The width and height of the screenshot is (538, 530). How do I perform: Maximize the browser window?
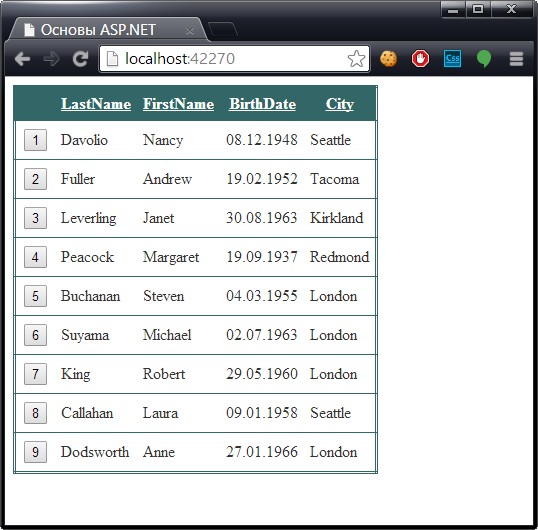click(x=478, y=9)
